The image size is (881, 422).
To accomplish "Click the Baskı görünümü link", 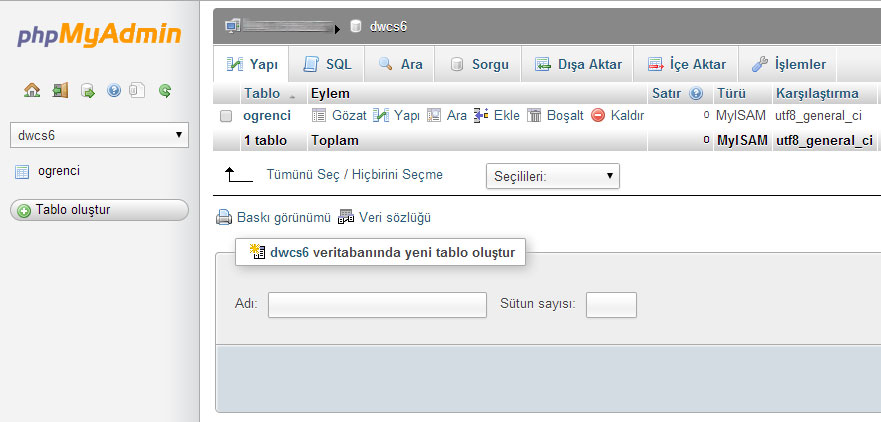I will tap(284, 217).
